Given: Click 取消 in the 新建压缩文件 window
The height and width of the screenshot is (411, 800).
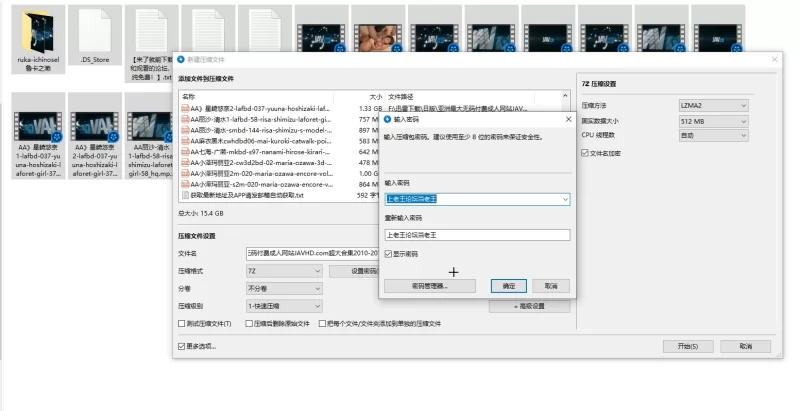Looking at the screenshot, I should coord(745,346).
